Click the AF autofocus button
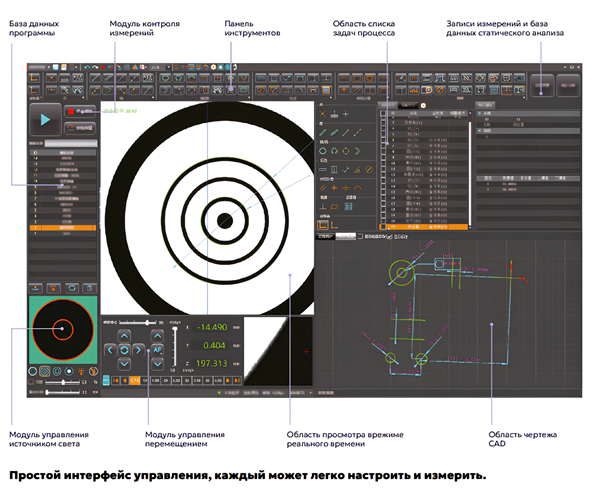This screenshot has height=500, width=600. click(157, 350)
